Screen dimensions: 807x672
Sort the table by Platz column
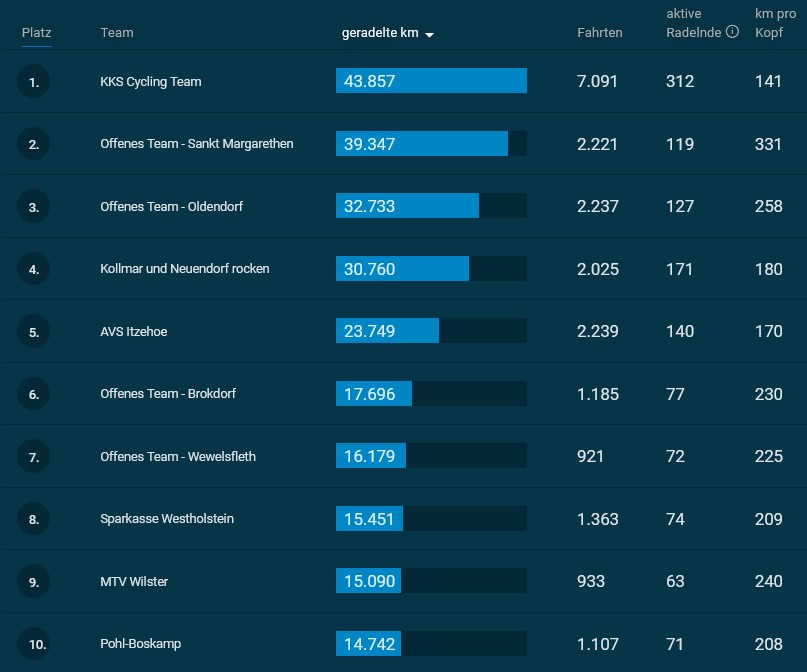(37, 32)
